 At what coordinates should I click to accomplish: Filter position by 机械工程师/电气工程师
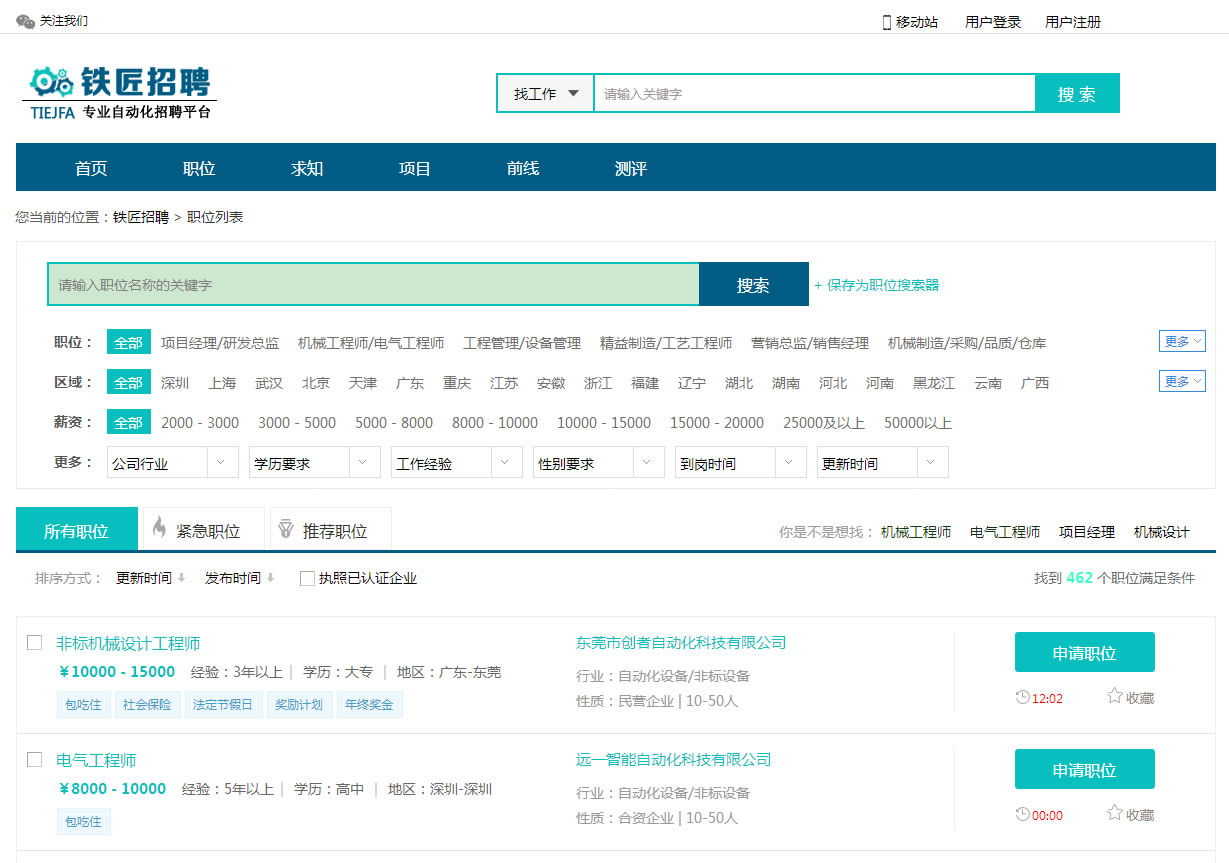371,342
